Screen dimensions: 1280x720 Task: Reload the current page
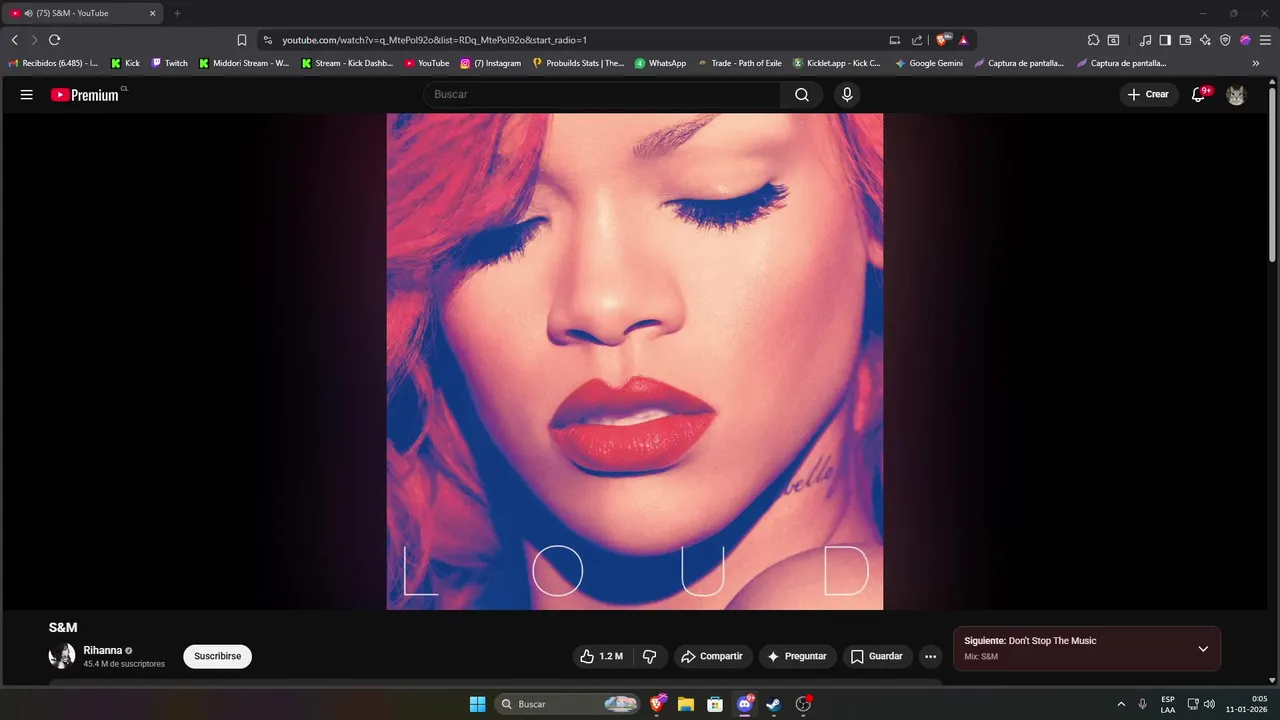point(55,40)
